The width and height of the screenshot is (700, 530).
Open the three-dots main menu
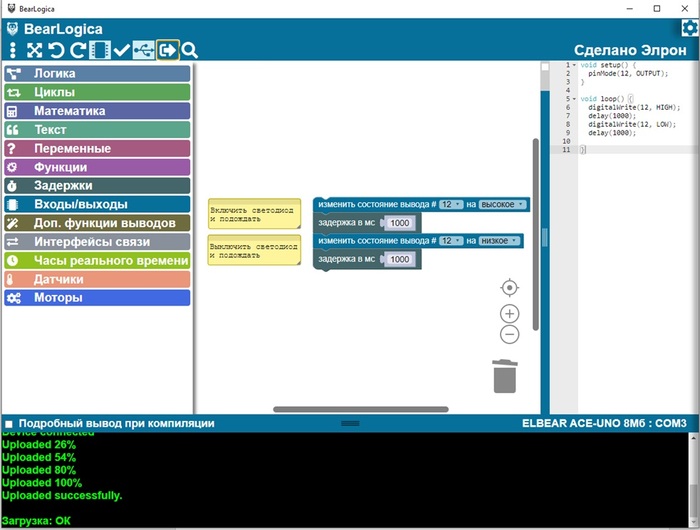click(x=13, y=50)
